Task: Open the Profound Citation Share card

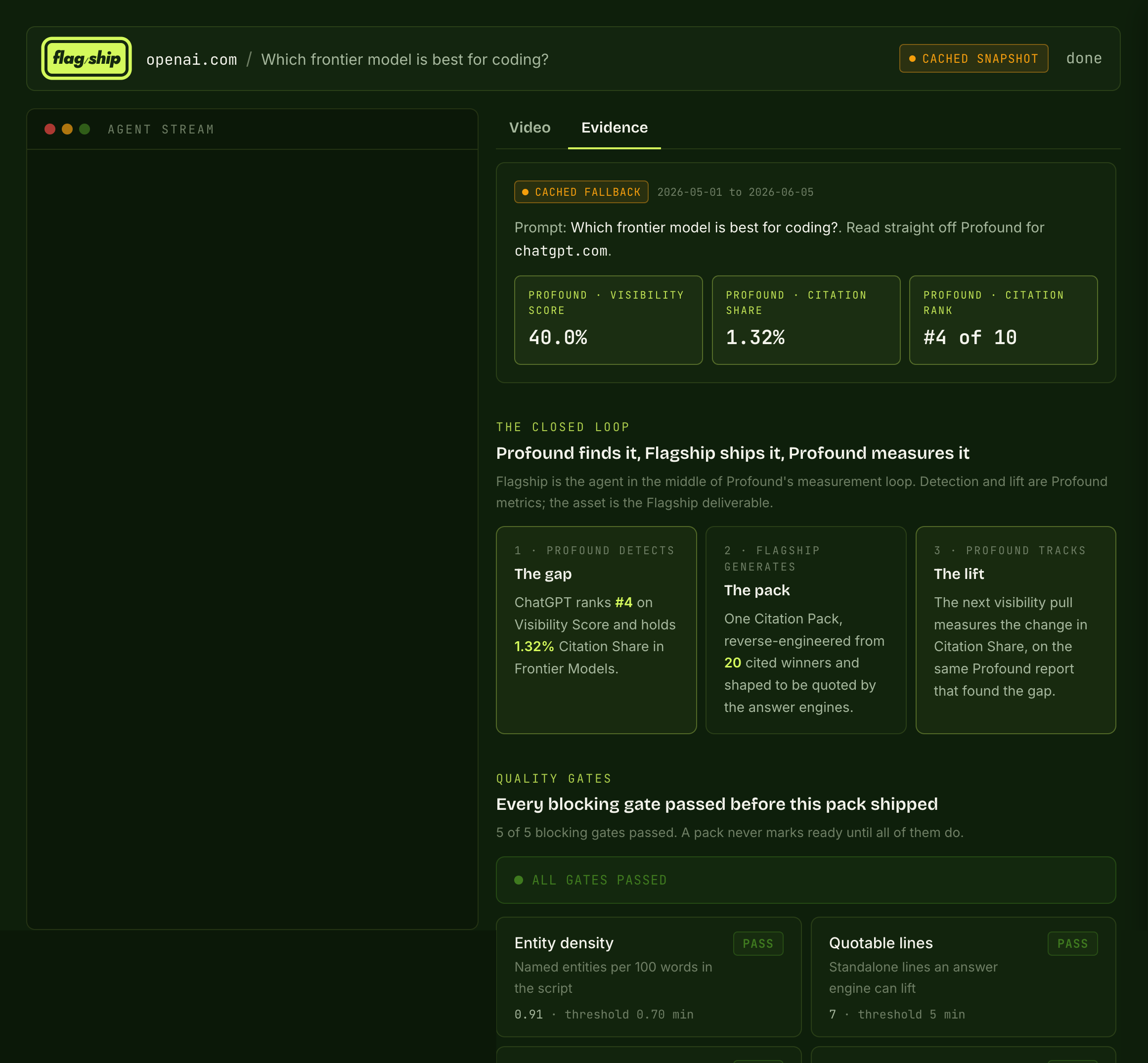Action: 806,320
